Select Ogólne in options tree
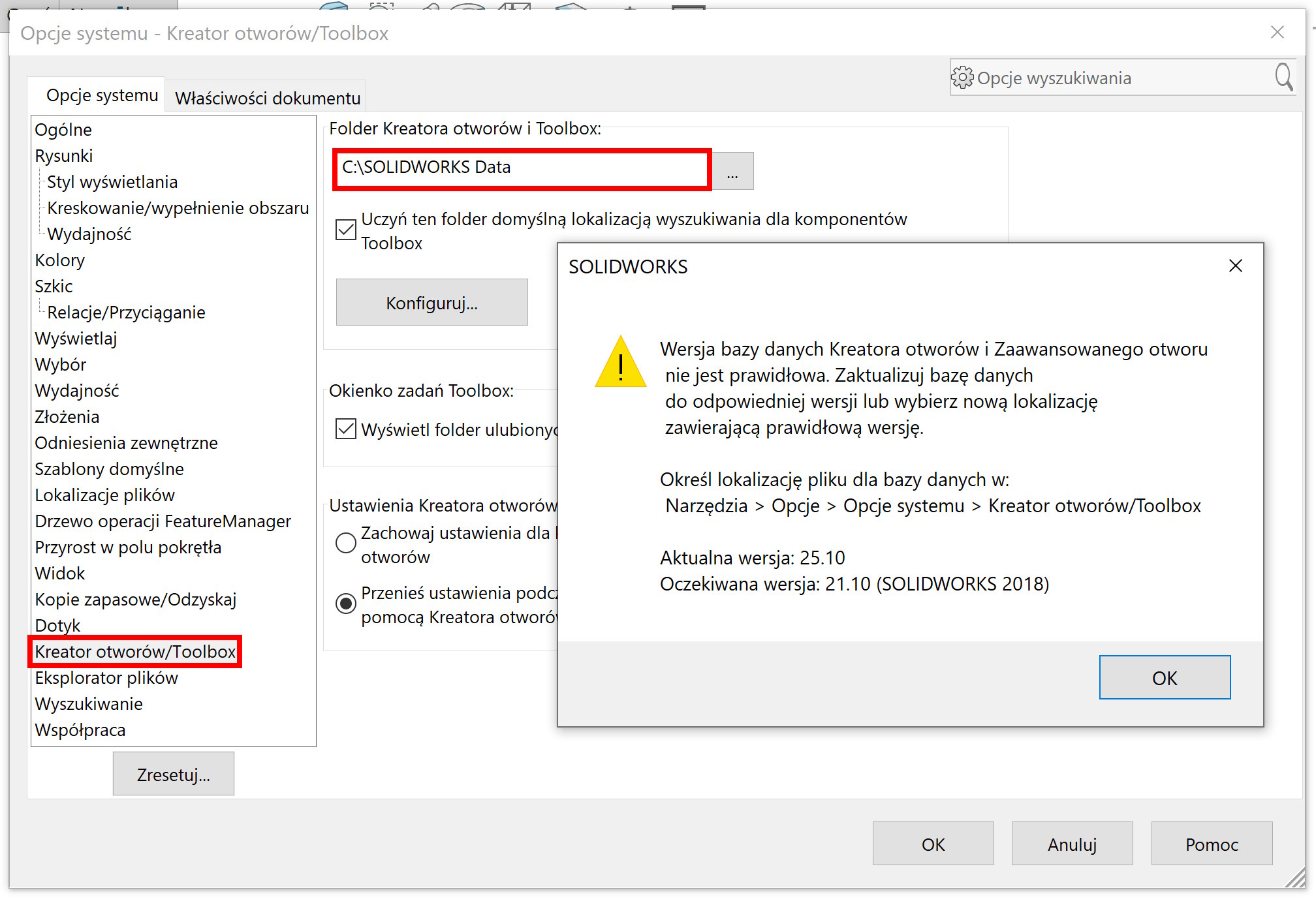This screenshot has width=1316, height=905. tap(63, 130)
